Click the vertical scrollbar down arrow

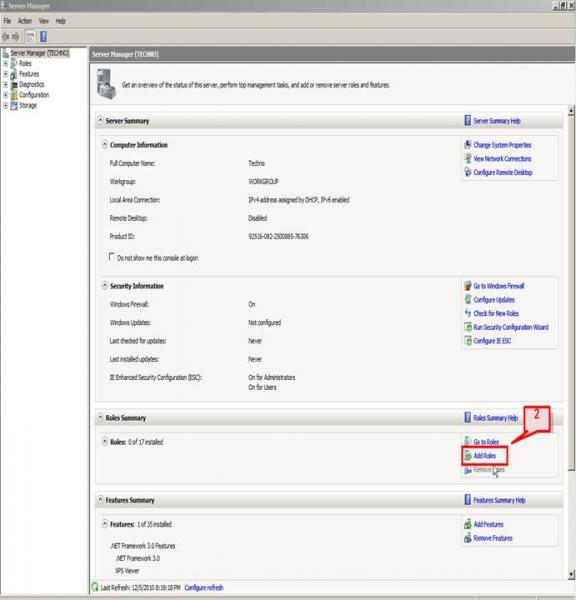click(x=571, y=574)
